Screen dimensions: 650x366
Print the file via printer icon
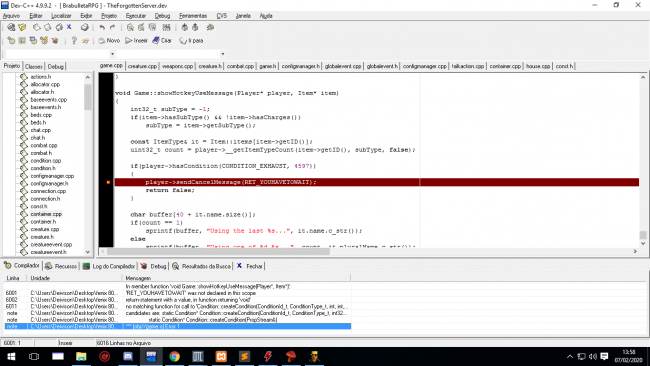coord(85,27)
